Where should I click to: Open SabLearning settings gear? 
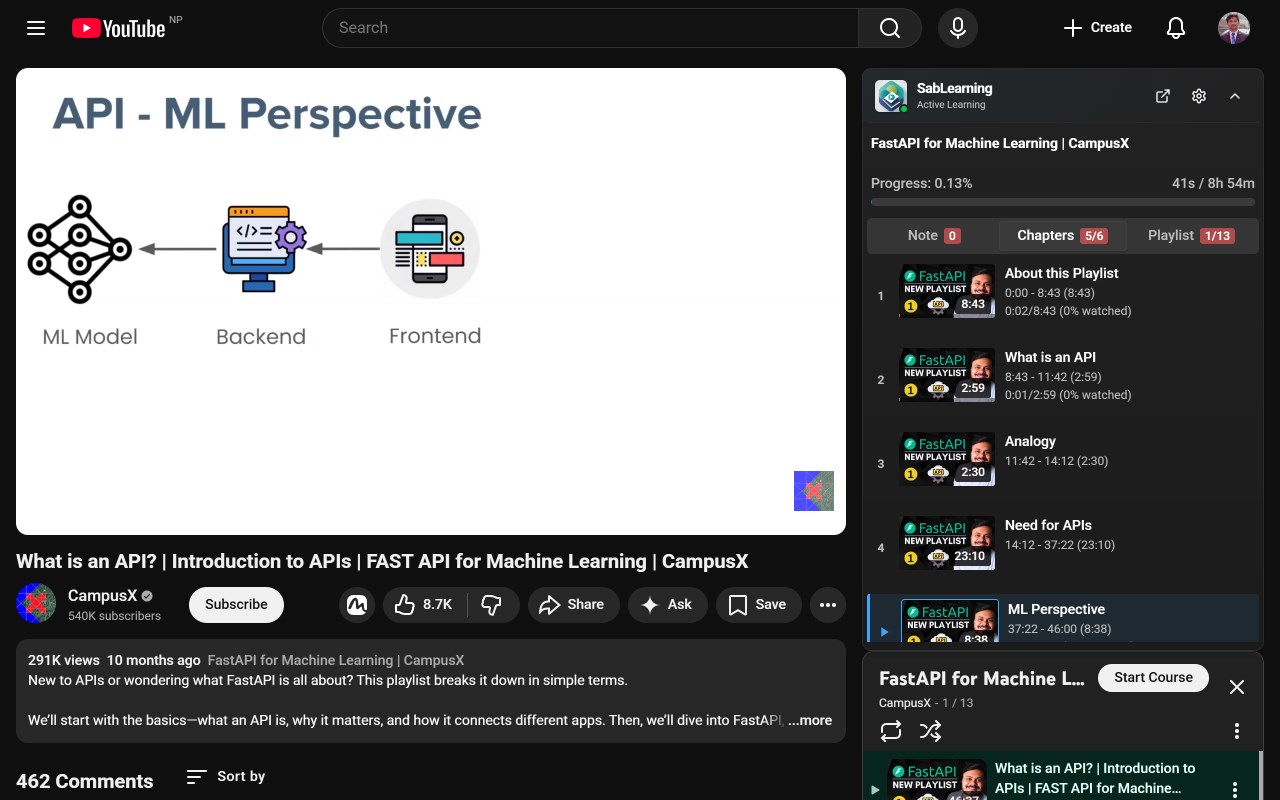(x=1199, y=96)
